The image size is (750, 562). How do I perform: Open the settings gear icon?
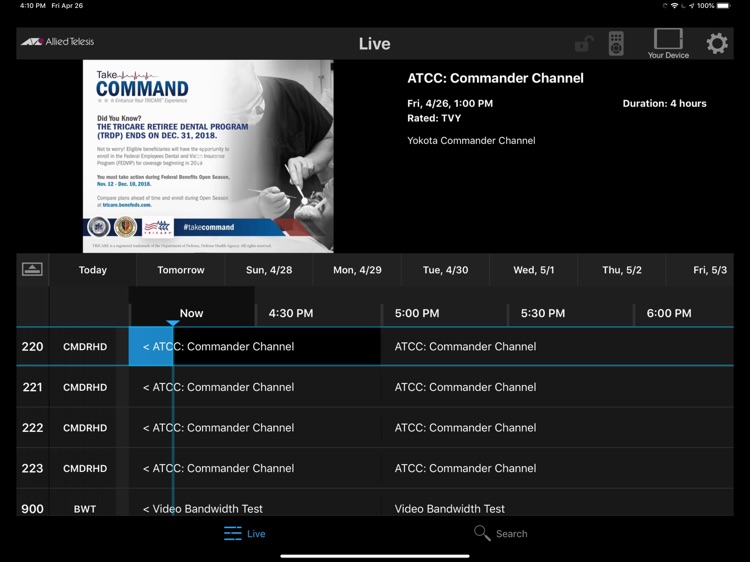[x=717, y=44]
